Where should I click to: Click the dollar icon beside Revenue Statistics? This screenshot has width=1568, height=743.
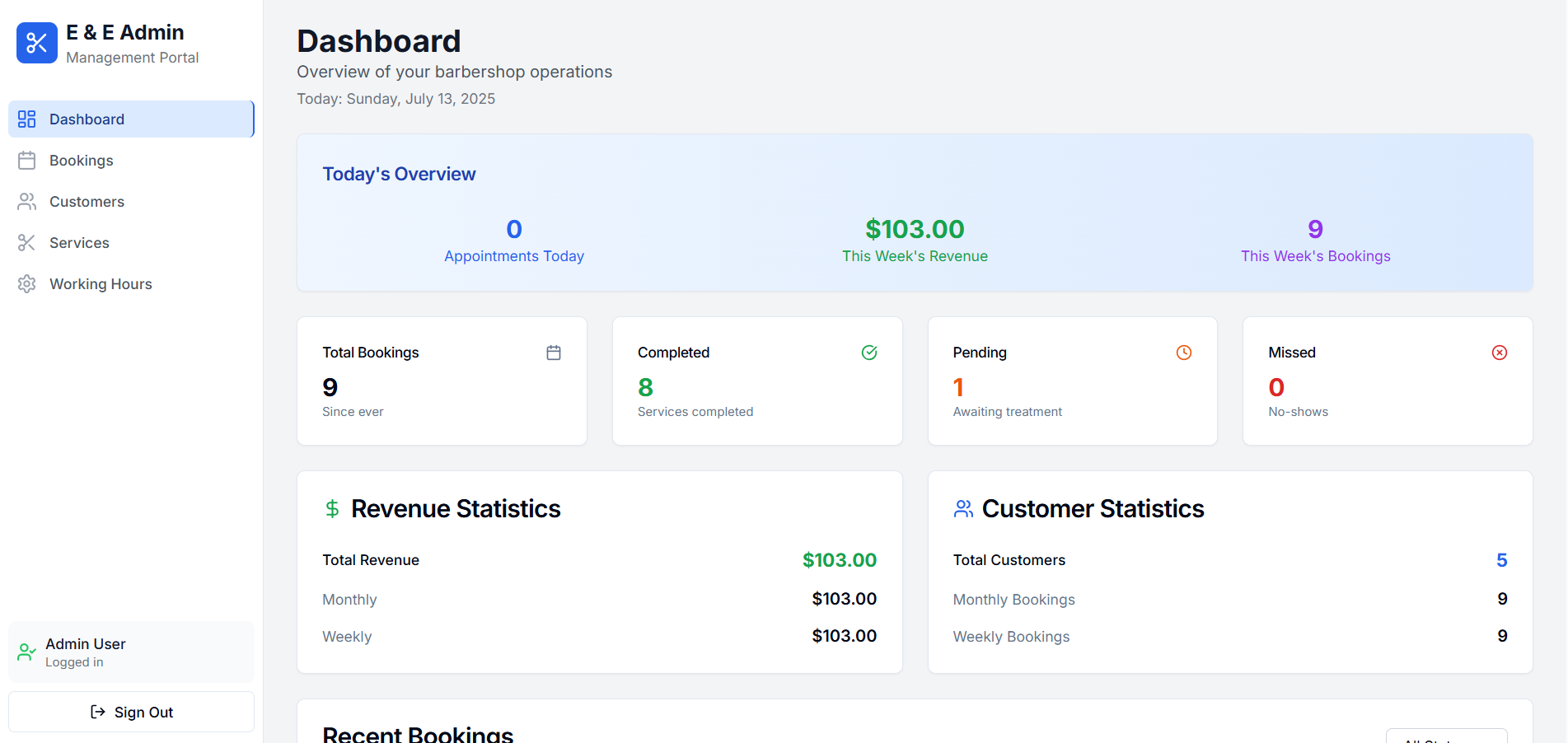[x=332, y=508]
